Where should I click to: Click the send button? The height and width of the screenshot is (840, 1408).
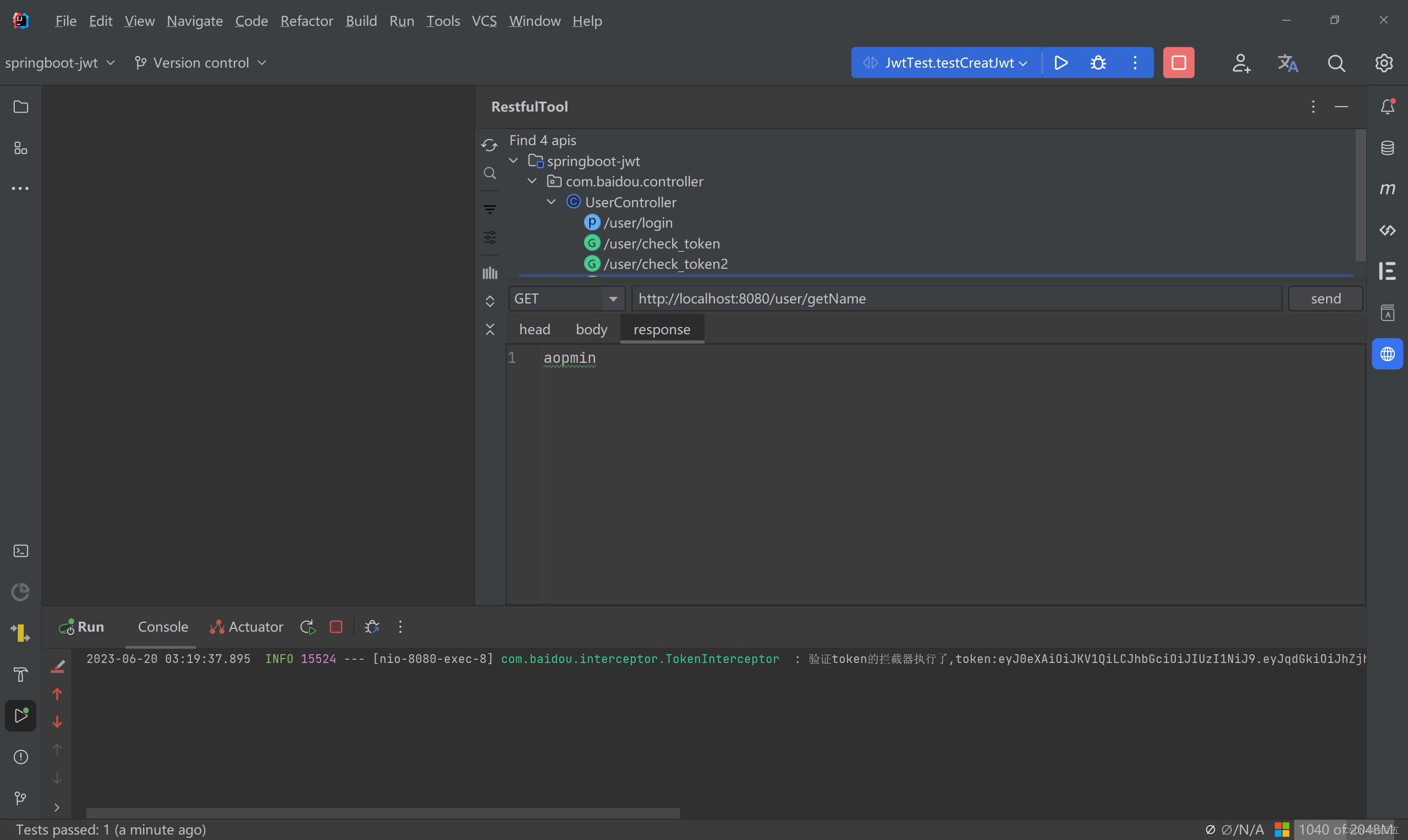pyautogui.click(x=1325, y=299)
